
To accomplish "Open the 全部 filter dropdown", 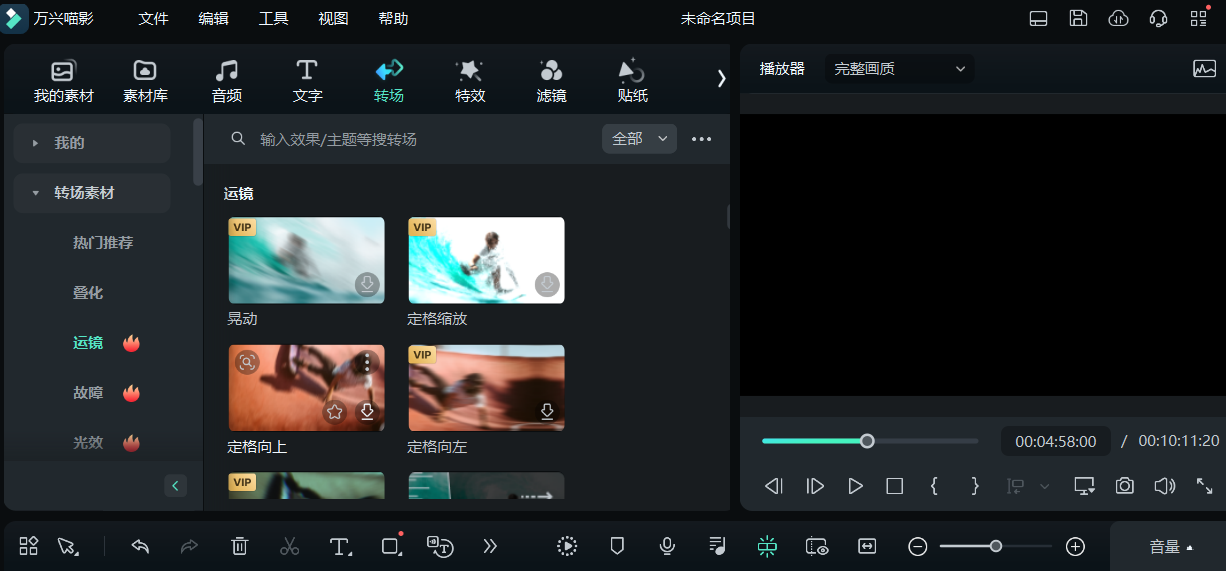I will pyautogui.click(x=639, y=139).
